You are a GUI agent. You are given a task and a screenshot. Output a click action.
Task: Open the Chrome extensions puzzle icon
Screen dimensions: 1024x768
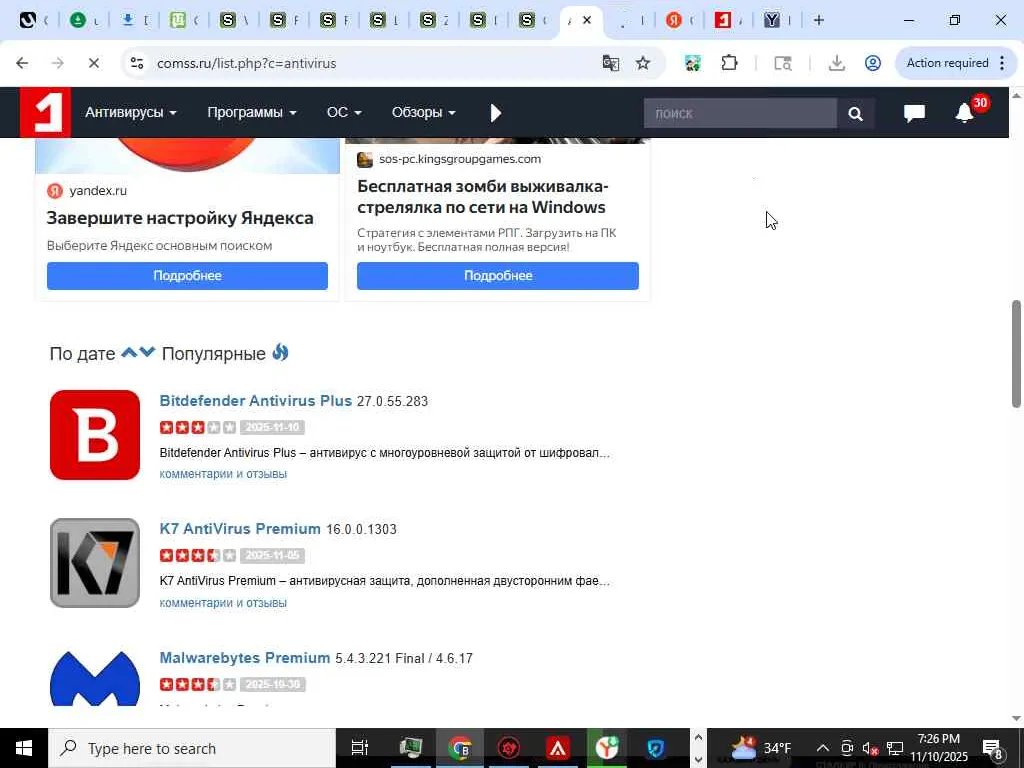[x=729, y=63]
